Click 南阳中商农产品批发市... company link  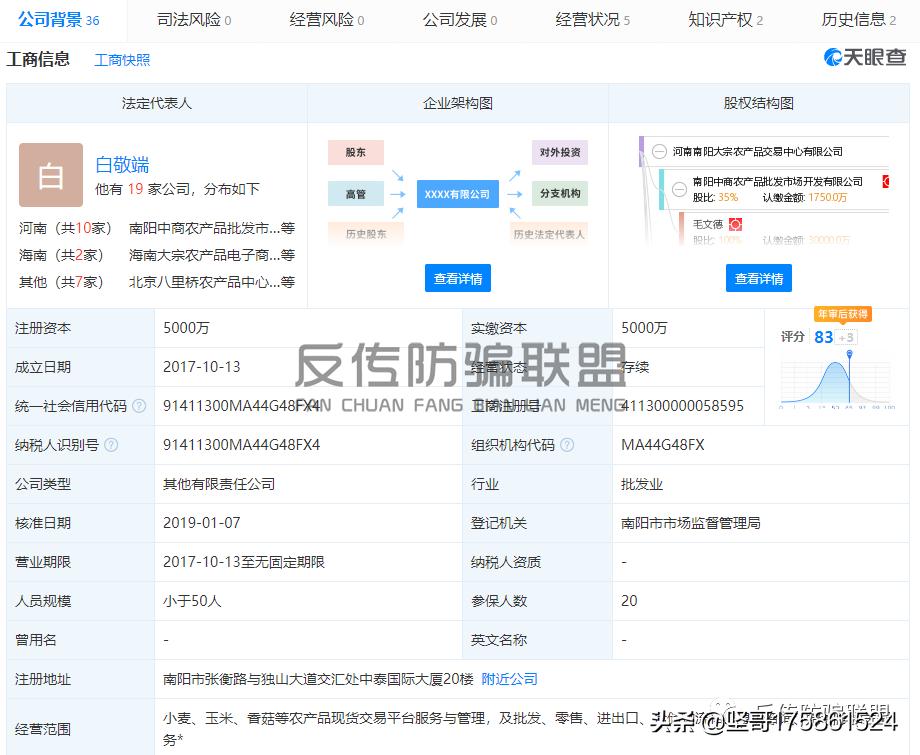[x=212, y=228]
